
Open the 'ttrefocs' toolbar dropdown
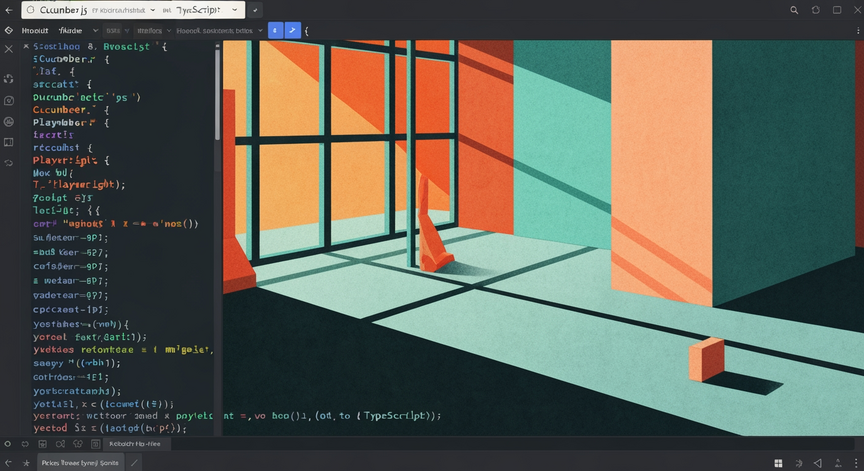click(x=154, y=30)
